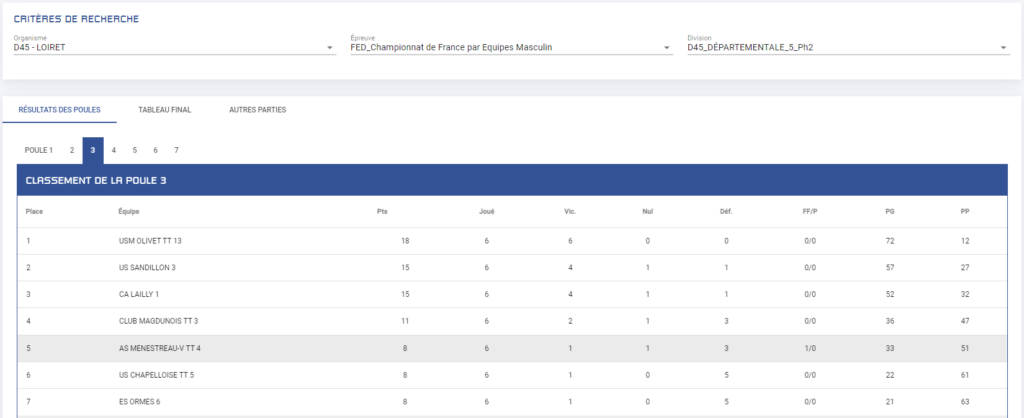Select team US SANDILLON 3
The height and width of the screenshot is (418, 1024).
(x=147, y=268)
